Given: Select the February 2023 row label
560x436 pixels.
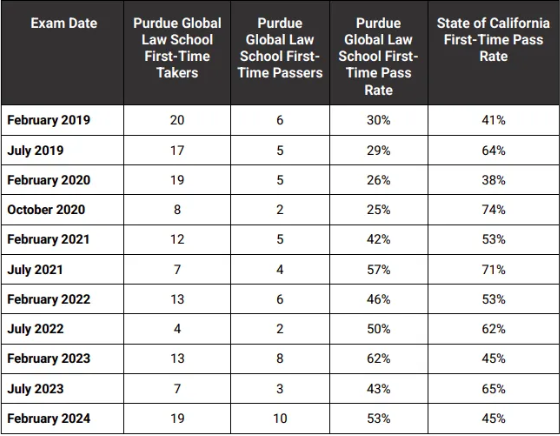Looking at the screenshot, I should [x=49, y=359].
